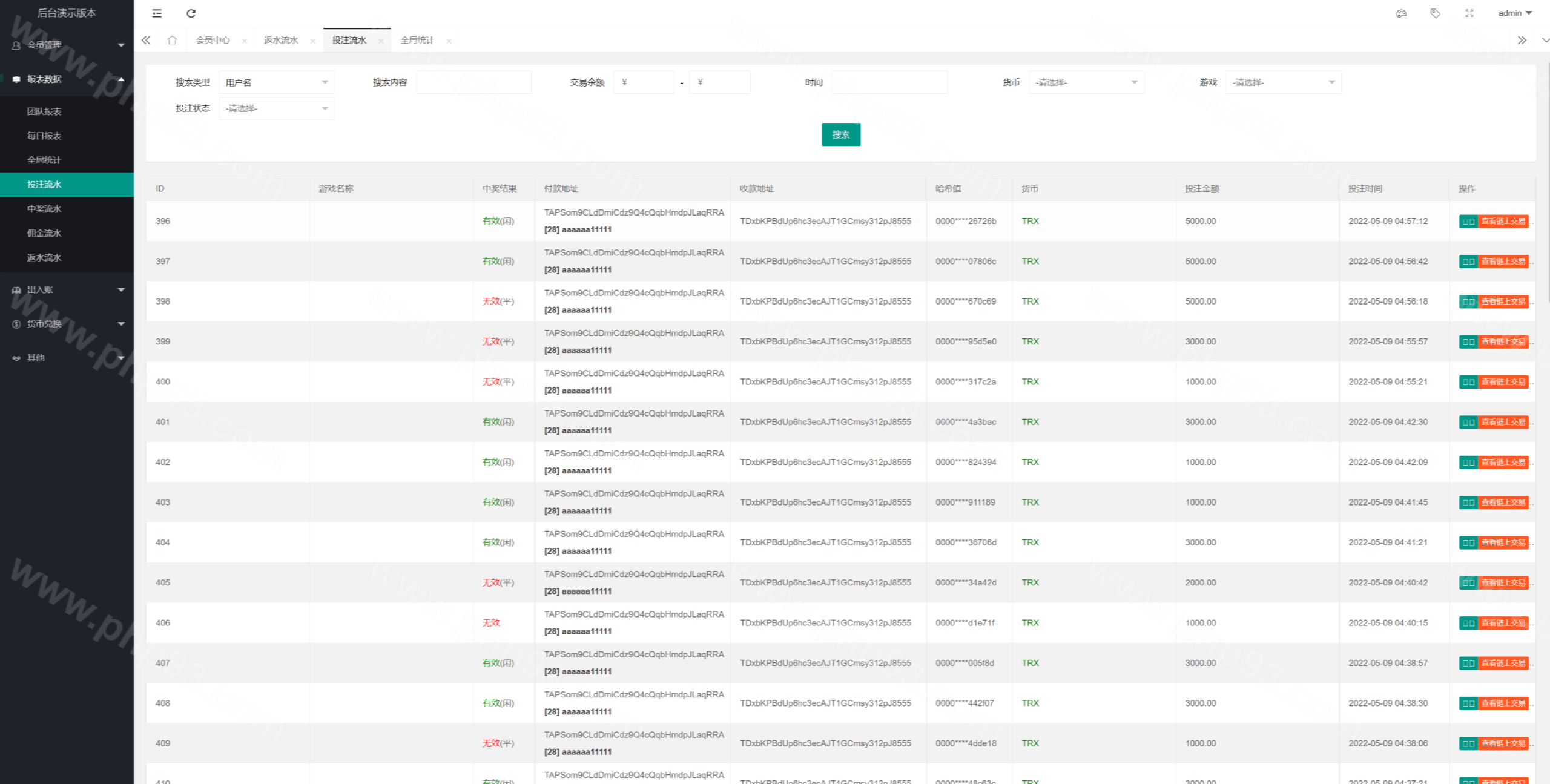
Task: Open the 货币 currency dropdown
Action: coord(1086,82)
